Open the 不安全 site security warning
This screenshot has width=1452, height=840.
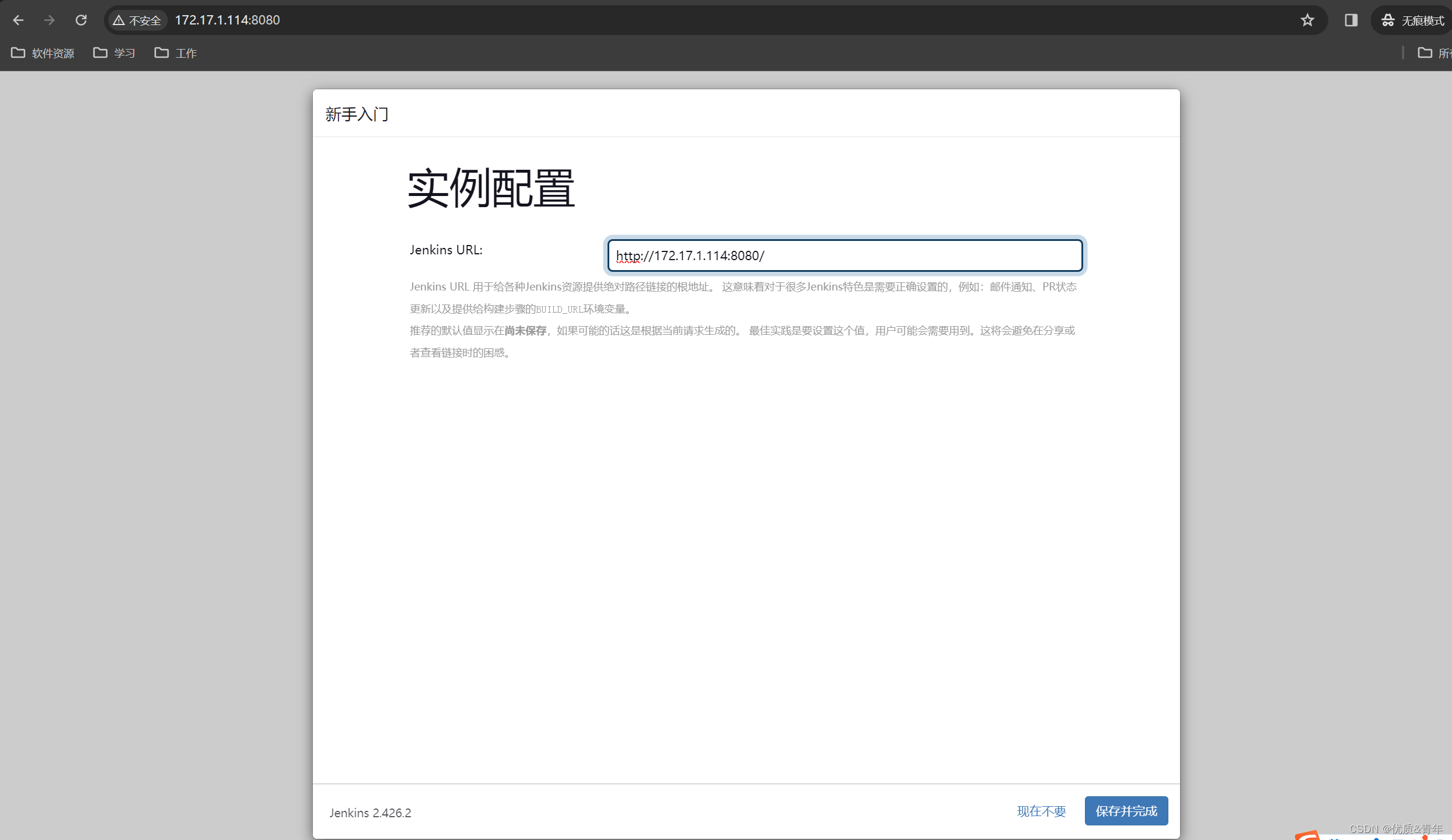(x=137, y=20)
